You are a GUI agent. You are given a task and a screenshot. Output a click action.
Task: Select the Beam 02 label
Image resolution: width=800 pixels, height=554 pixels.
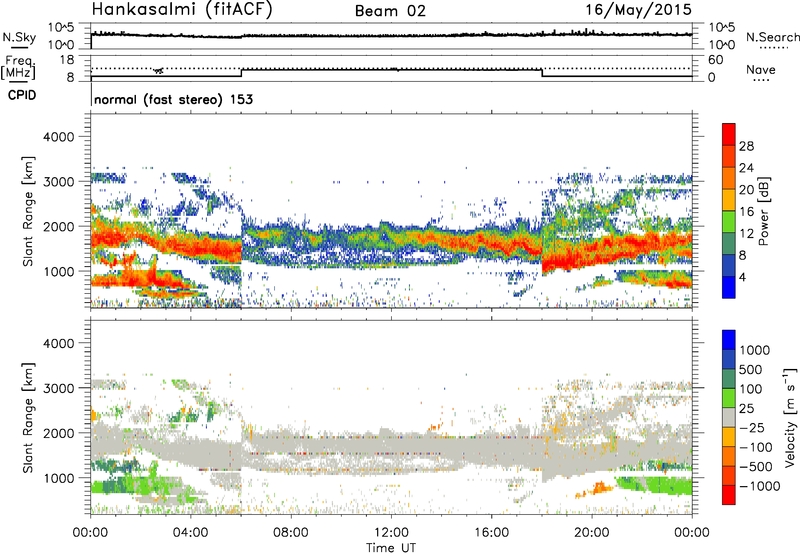pos(390,11)
